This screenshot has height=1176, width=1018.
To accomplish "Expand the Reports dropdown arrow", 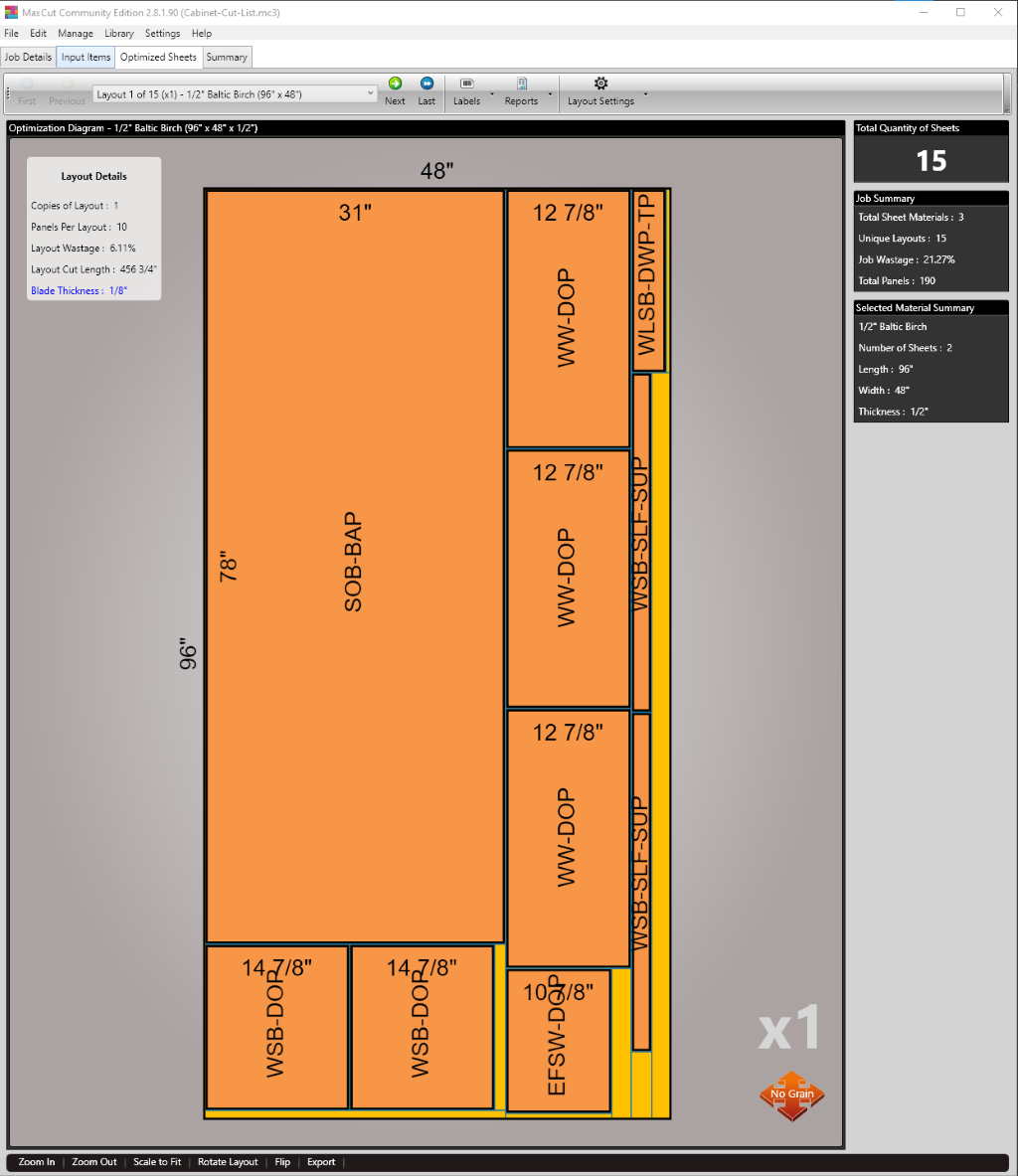I will click(x=550, y=93).
